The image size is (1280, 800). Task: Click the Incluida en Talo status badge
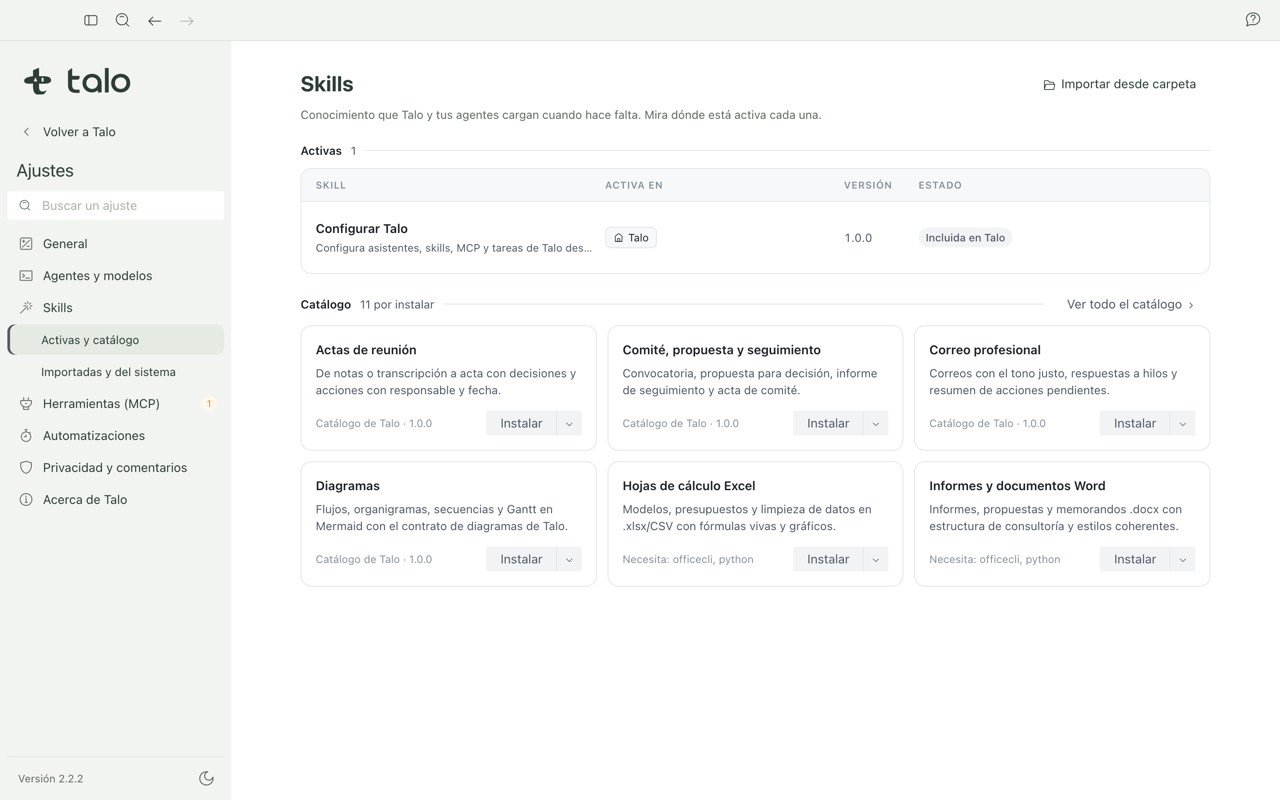point(965,238)
